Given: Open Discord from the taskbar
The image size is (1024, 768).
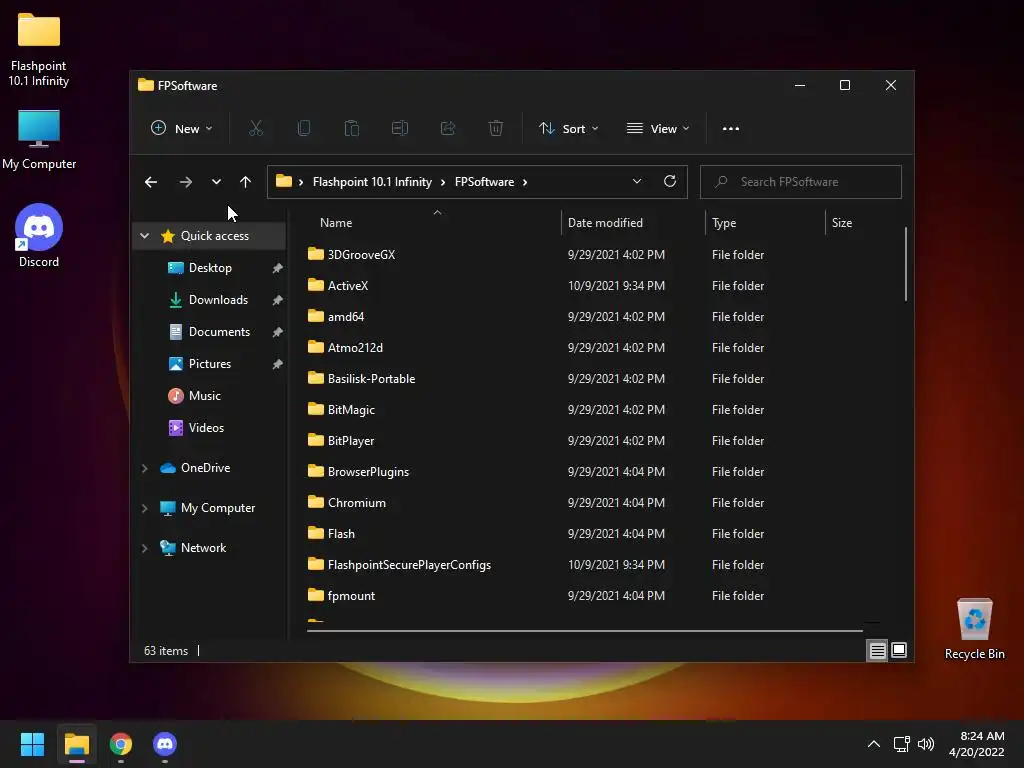Looking at the screenshot, I should coord(165,744).
